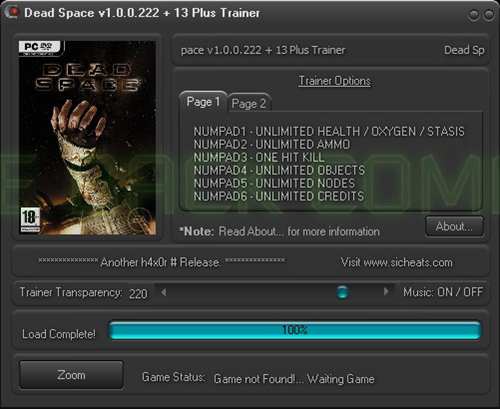The height and width of the screenshot is (409, 500).
Task: Click the Dead Space cover art image
Action: coord(88,138)
